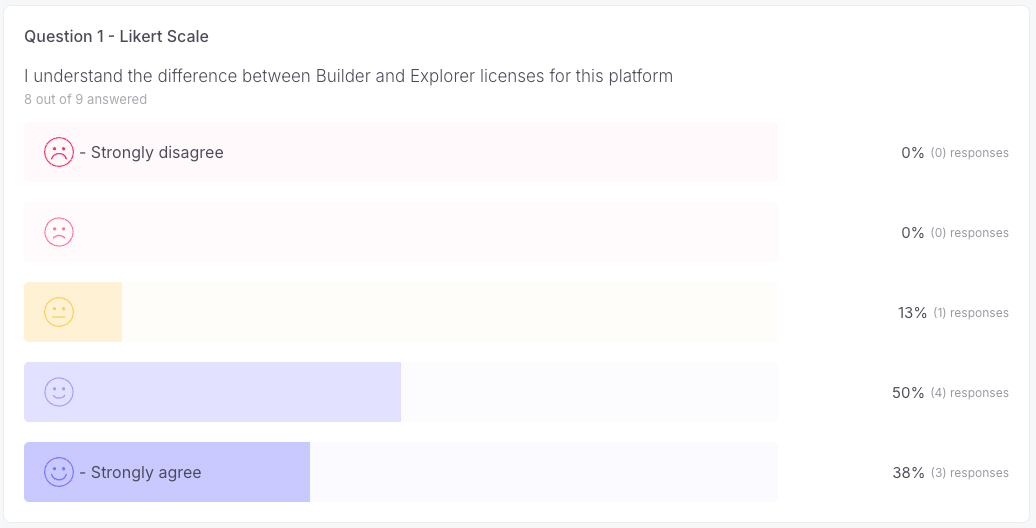Click the pink slightly sad face icon
The height and width of the screenshot is (528, 1036).
pos(59,232)
